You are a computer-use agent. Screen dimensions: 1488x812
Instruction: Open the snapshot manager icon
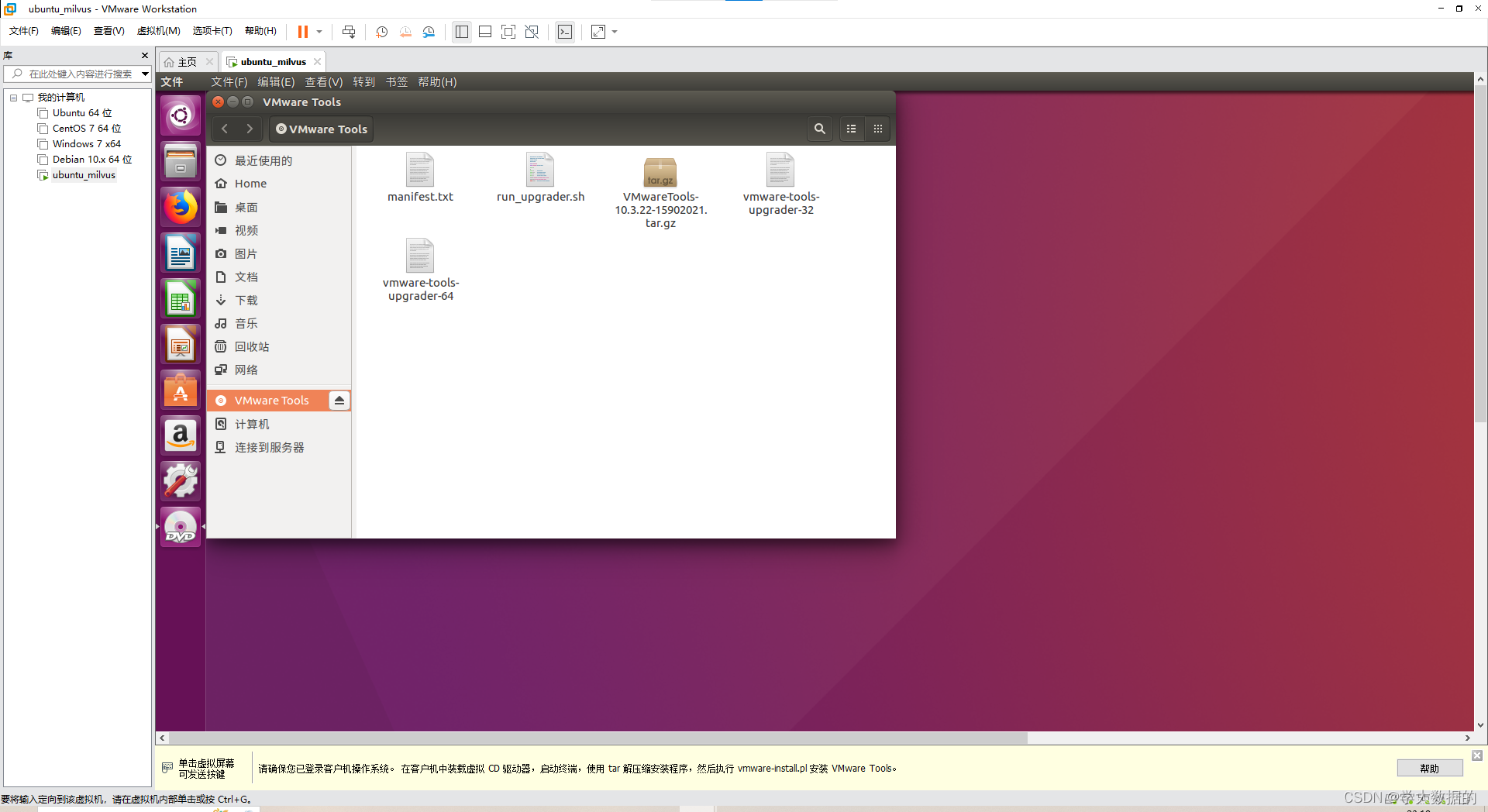tap(429, 32)
